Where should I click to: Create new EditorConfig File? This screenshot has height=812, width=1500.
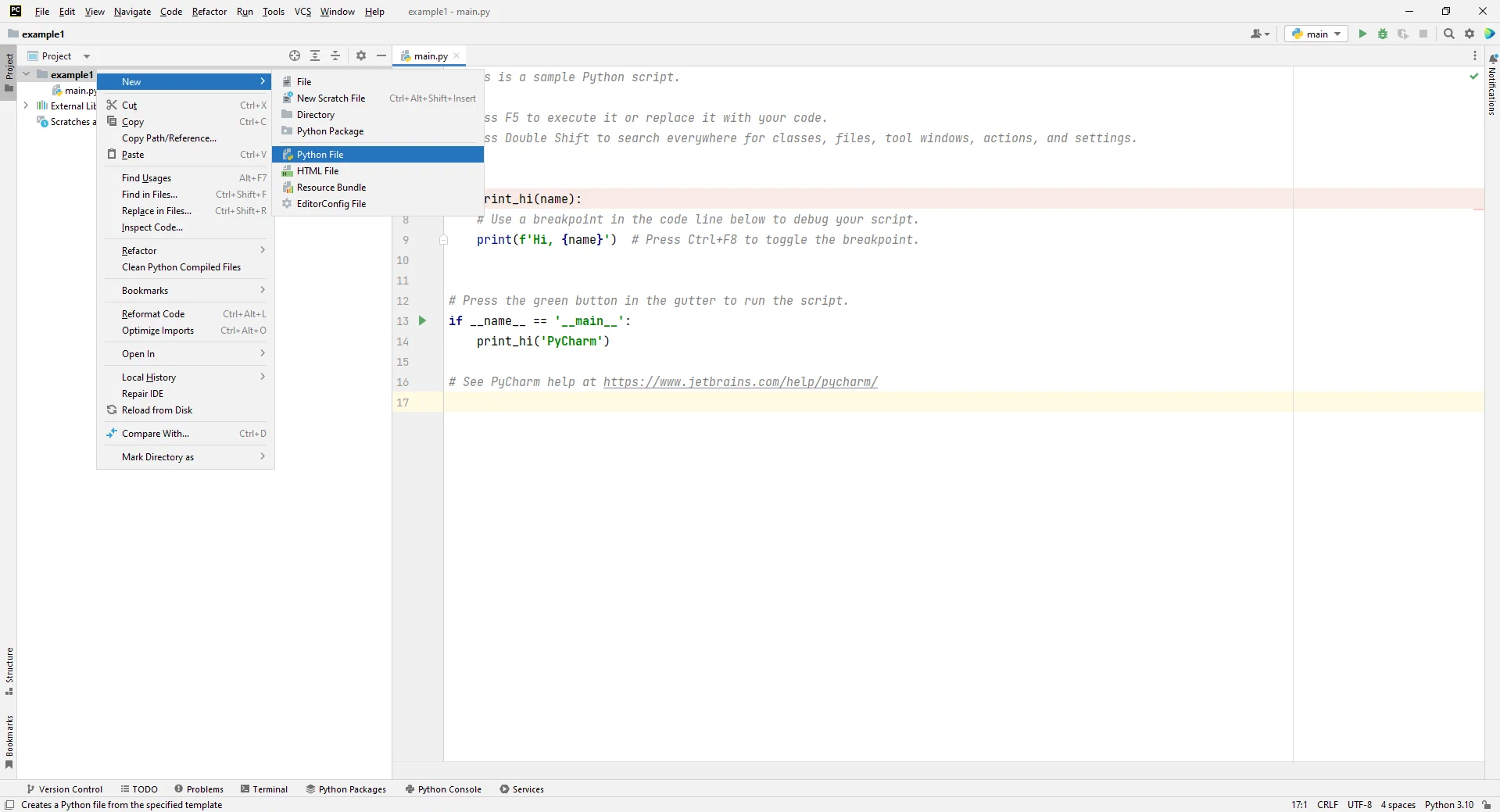[x=378, y=204]
